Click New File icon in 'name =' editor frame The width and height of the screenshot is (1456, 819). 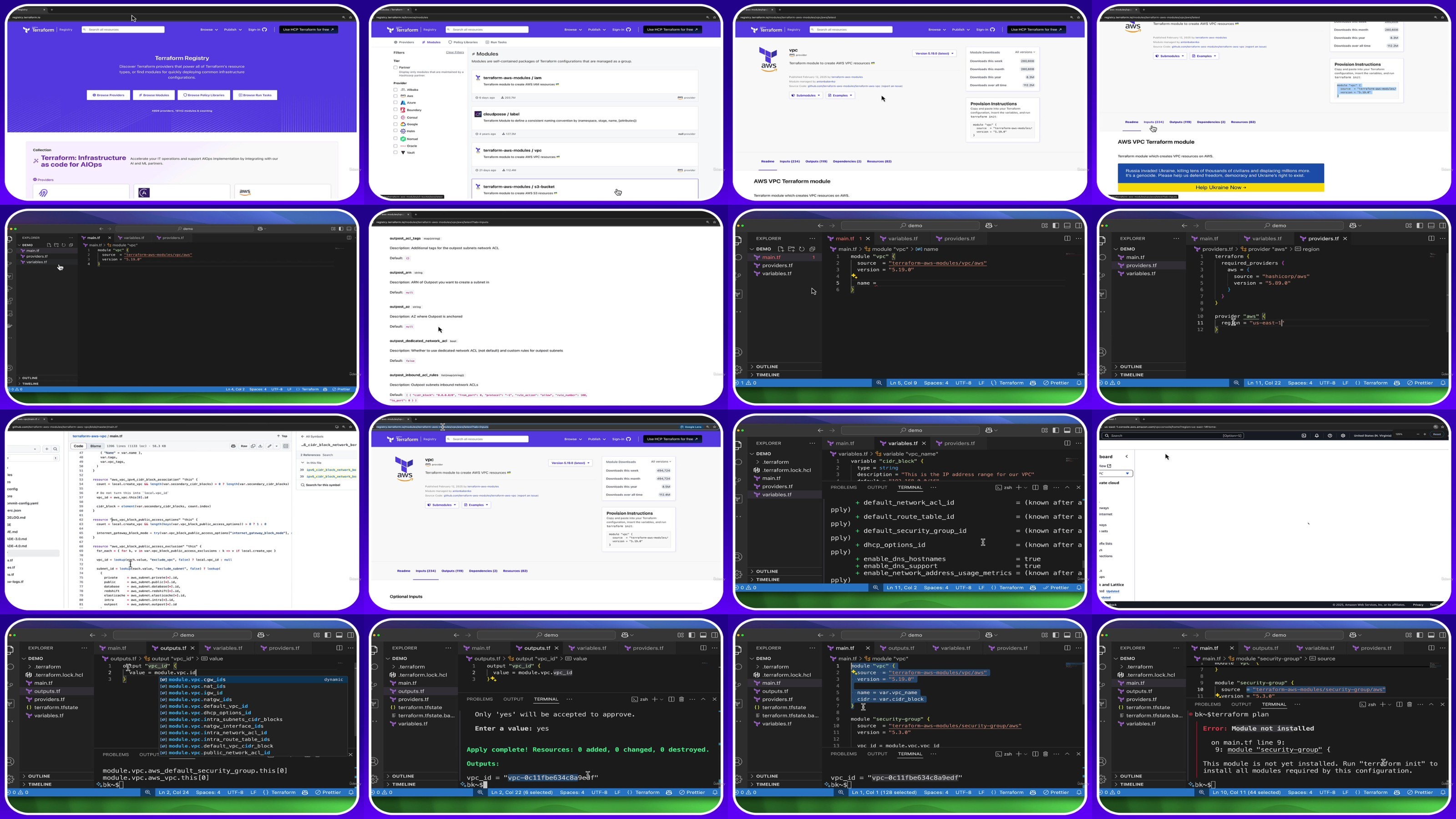(x=781, y=249)
